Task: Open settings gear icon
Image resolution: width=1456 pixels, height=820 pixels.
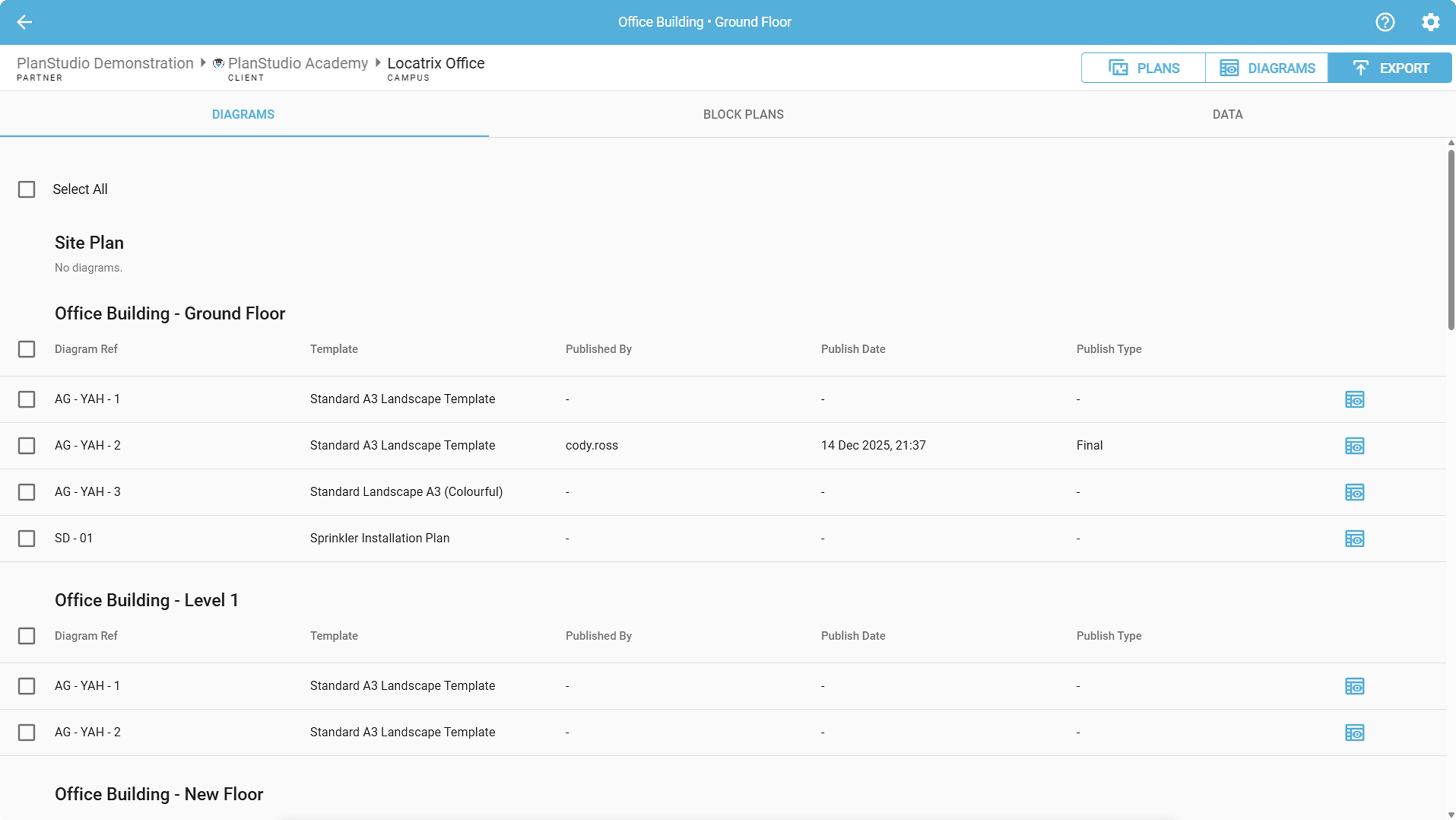Action: pyautogui.click(x=1430, y=22)
